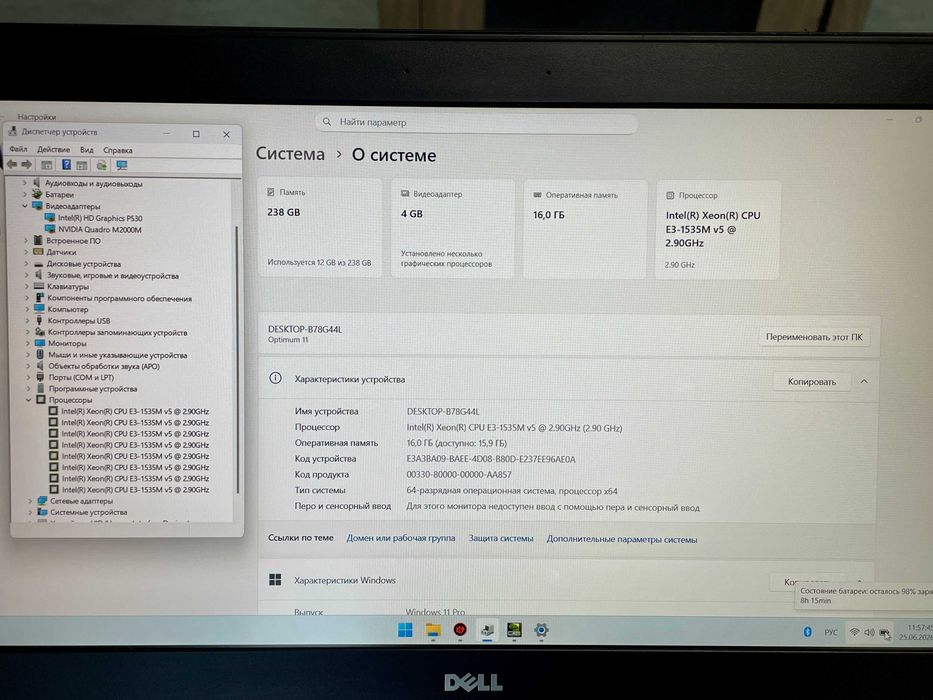Screen dimensions: 933x700
Task: Click the Bluetooth tray icon
Action: tap(807, 632)
